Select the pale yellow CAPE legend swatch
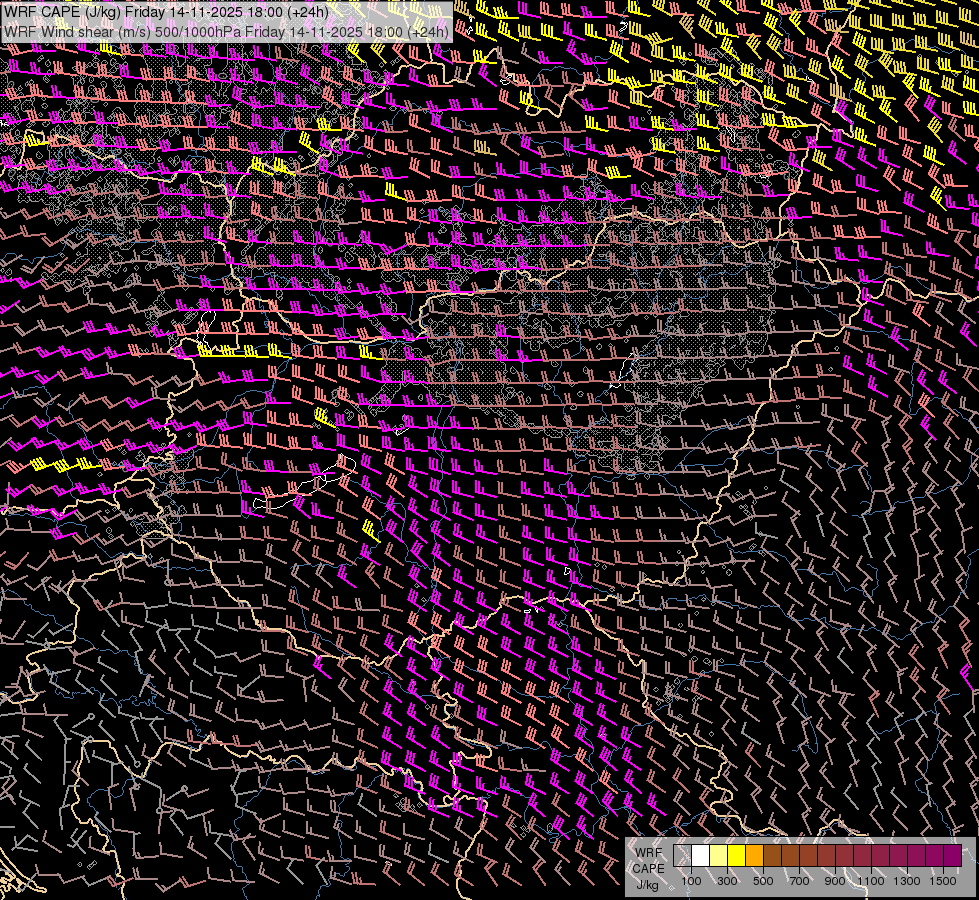 point(719,855)
